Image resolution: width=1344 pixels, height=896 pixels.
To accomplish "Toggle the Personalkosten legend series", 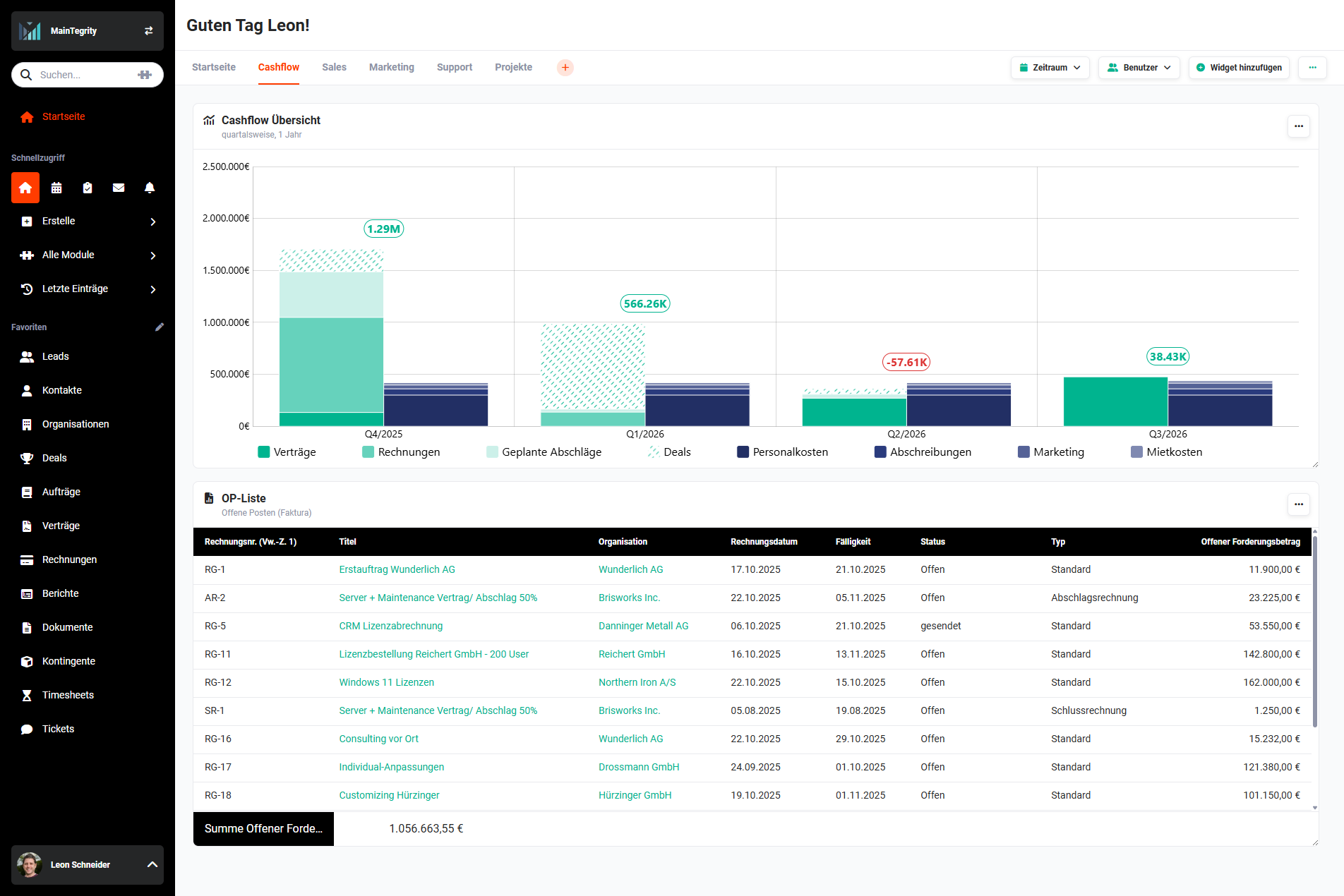I will pos(782,452).
